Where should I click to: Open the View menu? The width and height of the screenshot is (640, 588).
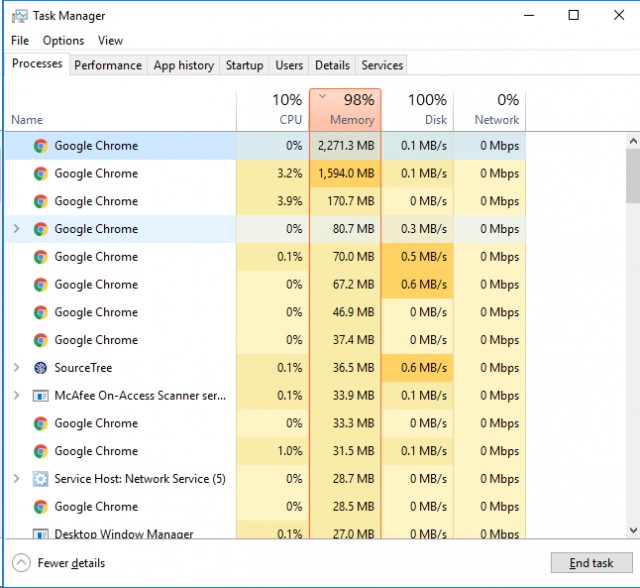110,41
